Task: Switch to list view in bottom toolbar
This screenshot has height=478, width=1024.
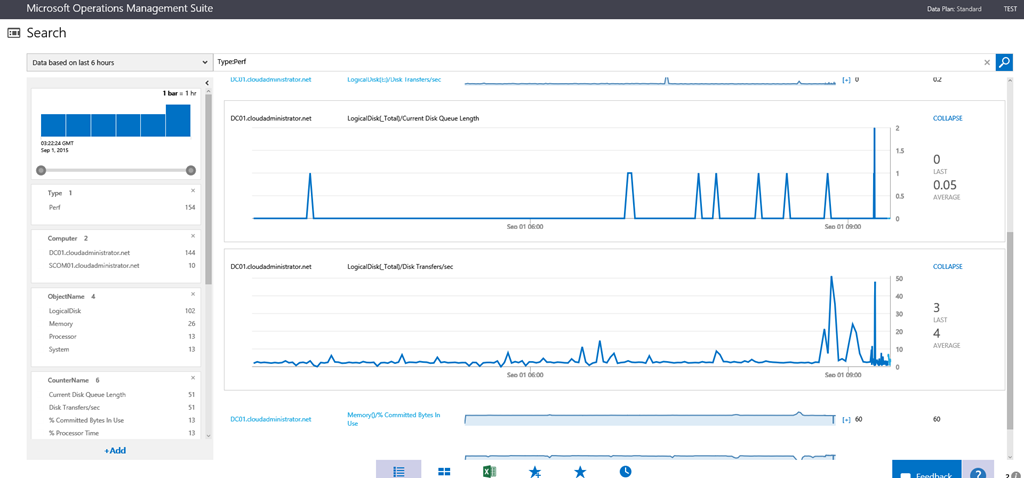Action: 398,471
